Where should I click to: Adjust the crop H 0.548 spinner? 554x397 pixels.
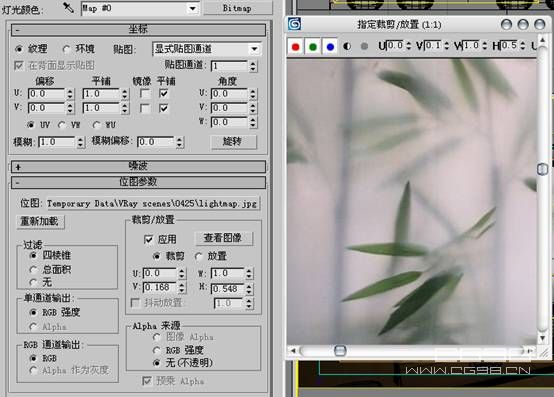pyautogui.click(x=249, y=289)
